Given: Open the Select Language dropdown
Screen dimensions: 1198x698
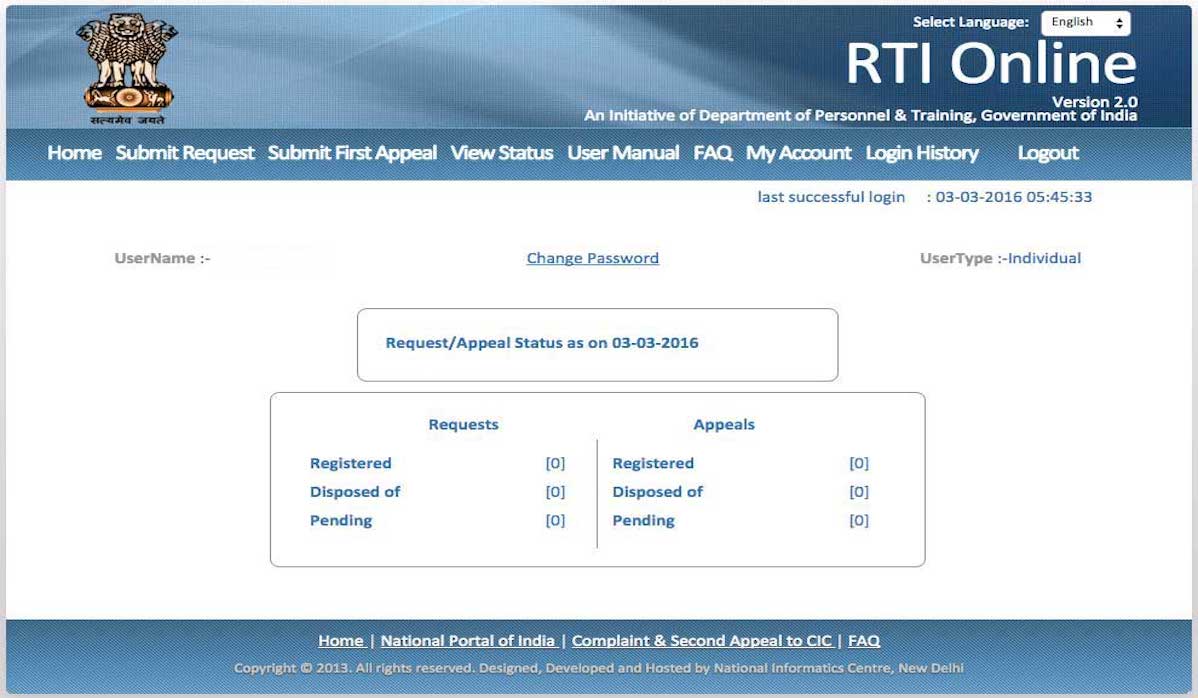Looking at the screenshot, I should pyautogui.click(x=1085, y=23).
